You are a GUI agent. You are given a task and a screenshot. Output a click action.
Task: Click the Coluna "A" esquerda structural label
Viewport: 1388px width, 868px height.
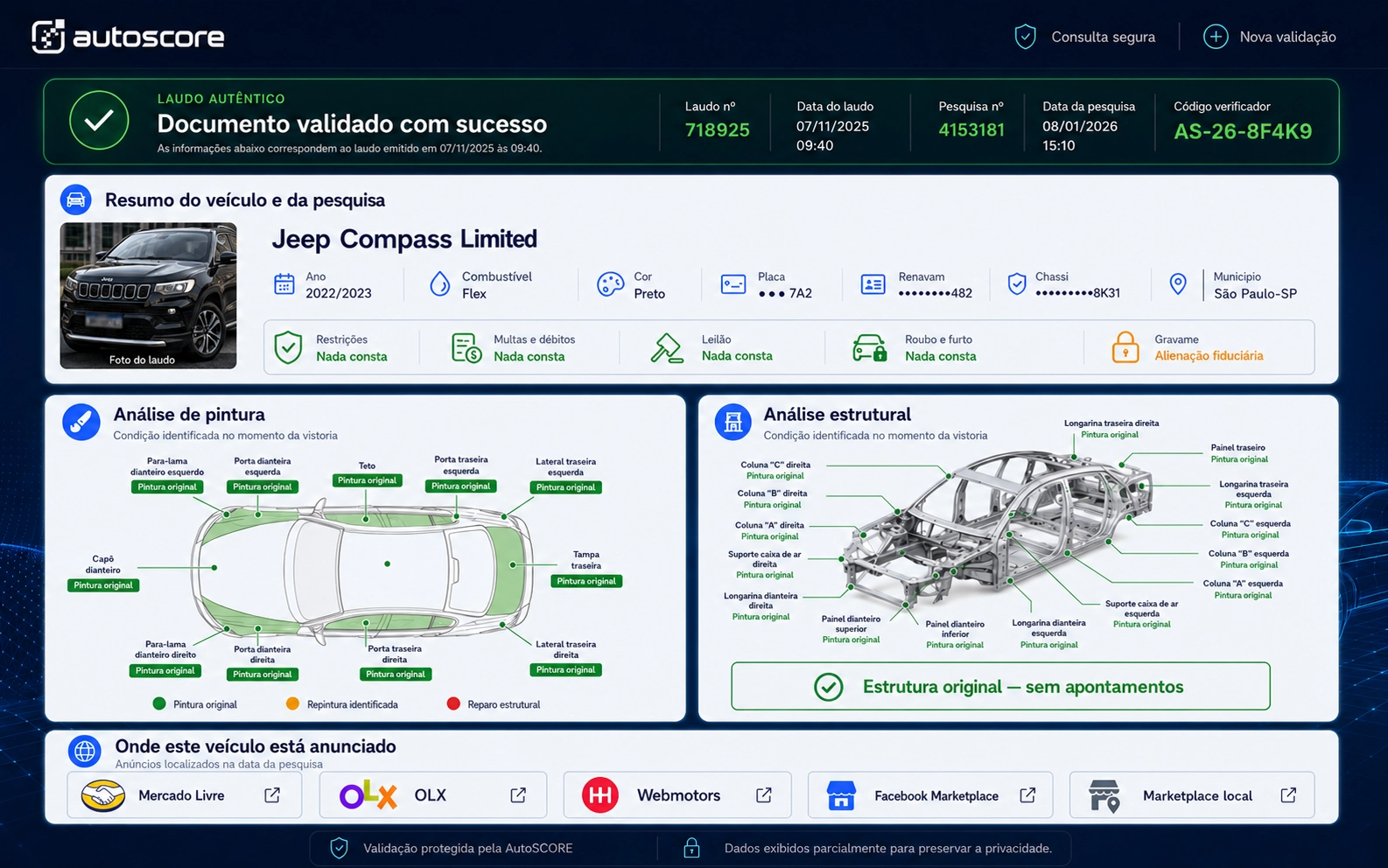click(1243, 584)
